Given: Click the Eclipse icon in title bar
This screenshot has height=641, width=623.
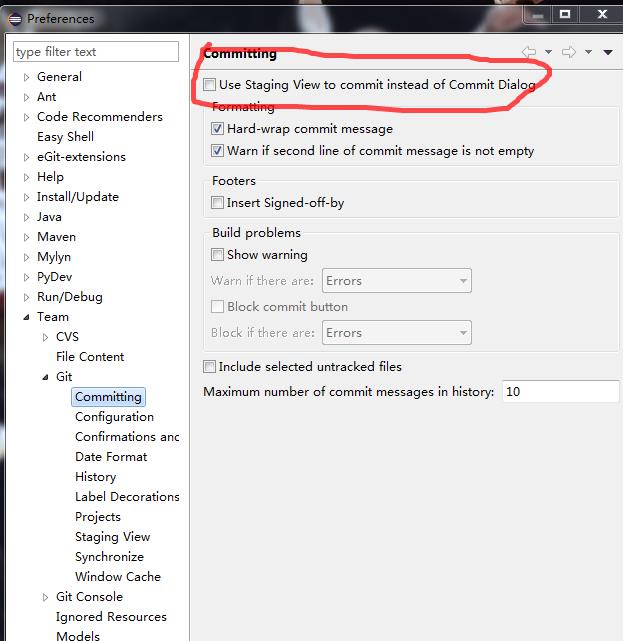Looking at the screenshot, I should point(15,19).
